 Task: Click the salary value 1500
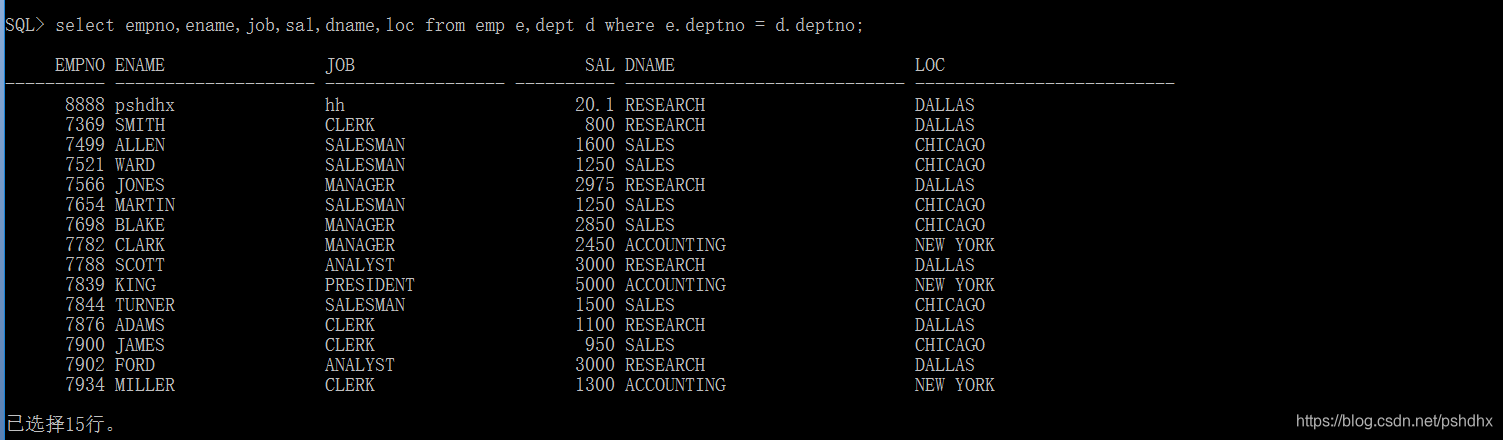[x=595, y=305]
